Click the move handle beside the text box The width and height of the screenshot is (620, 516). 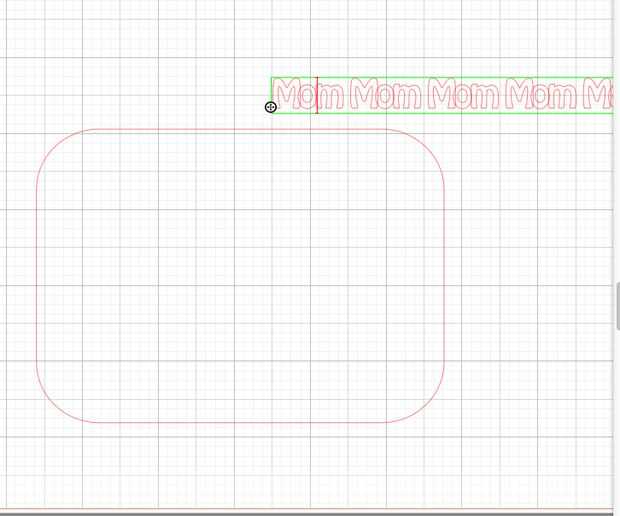pos(270,107)
